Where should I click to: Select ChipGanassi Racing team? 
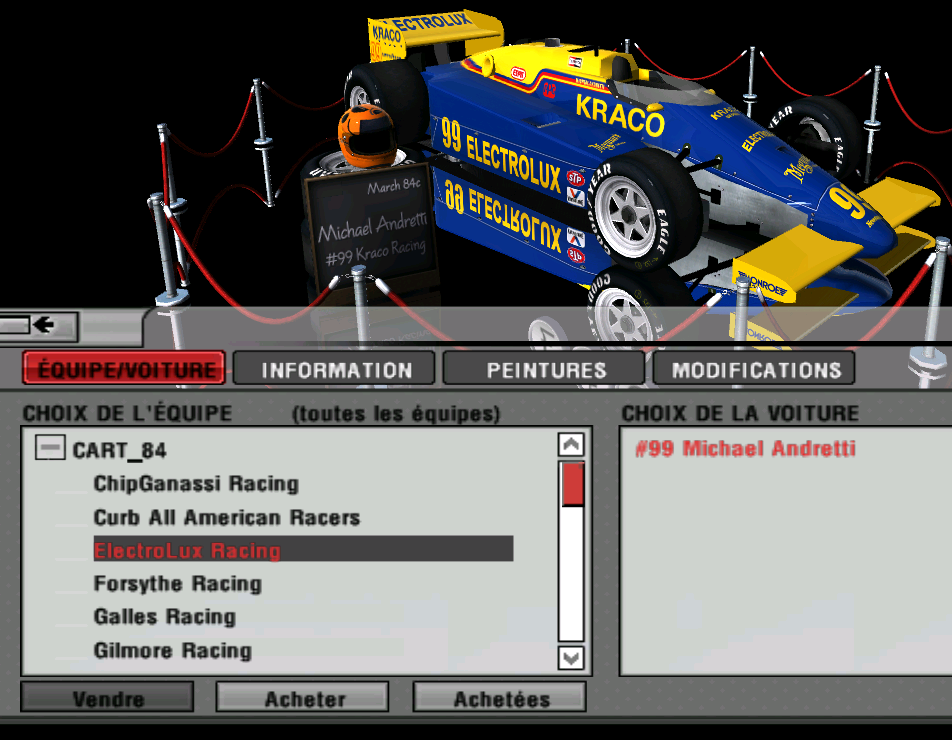196,484
